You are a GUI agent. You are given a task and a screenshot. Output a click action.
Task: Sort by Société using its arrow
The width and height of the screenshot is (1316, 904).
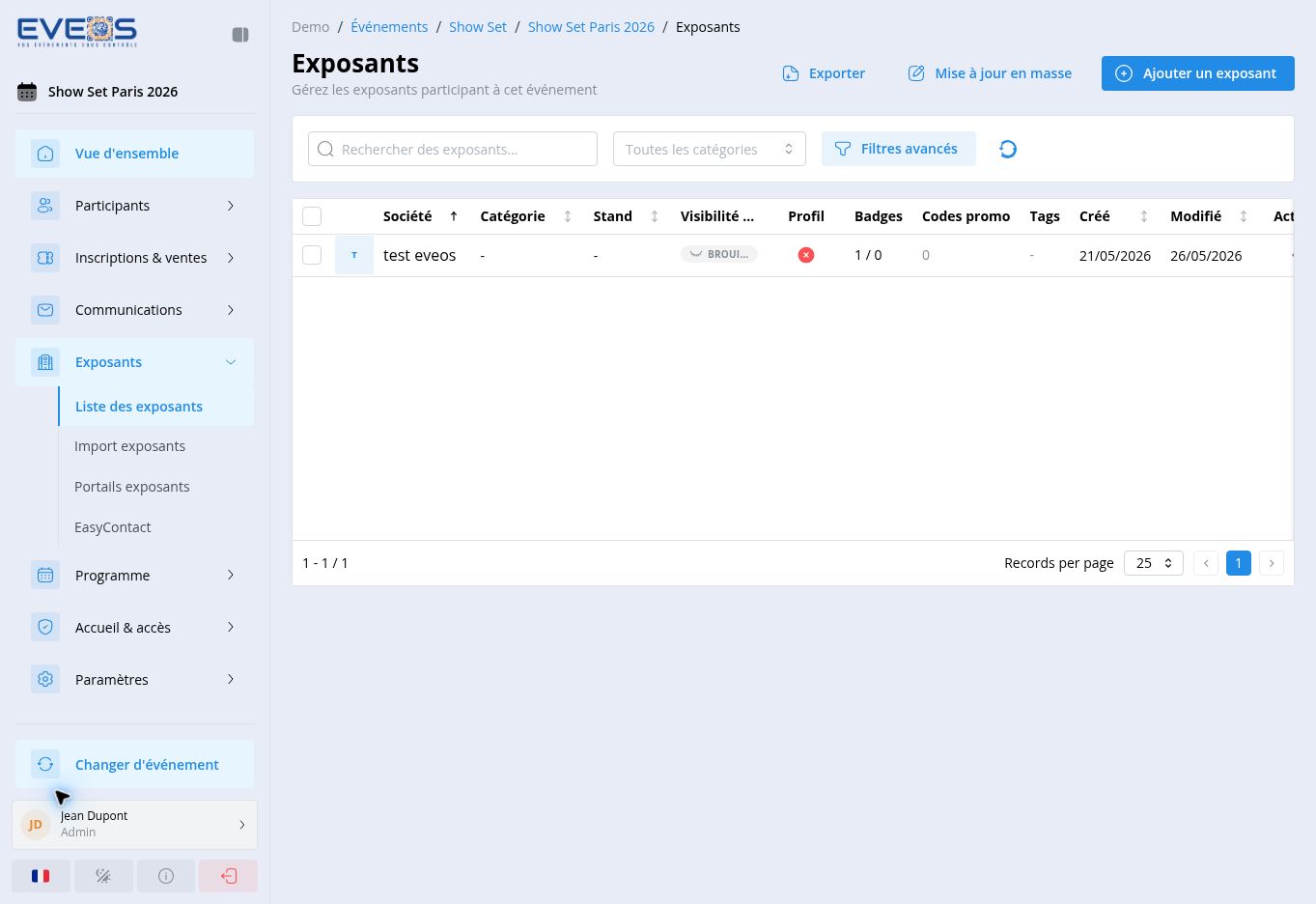454,216
